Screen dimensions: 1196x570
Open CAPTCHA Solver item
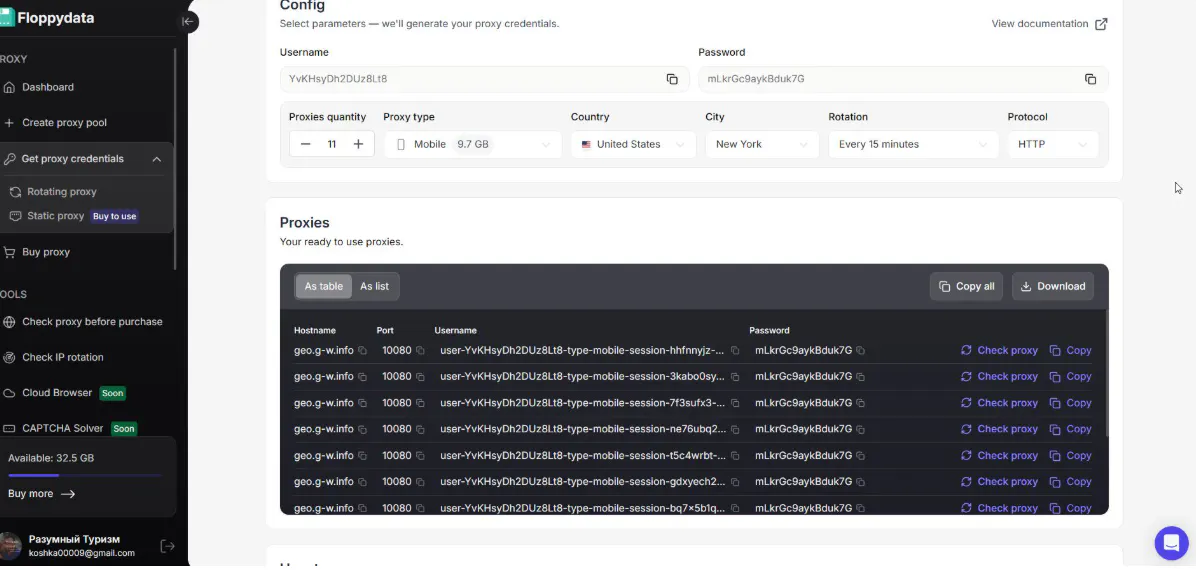tap(63, 428)
